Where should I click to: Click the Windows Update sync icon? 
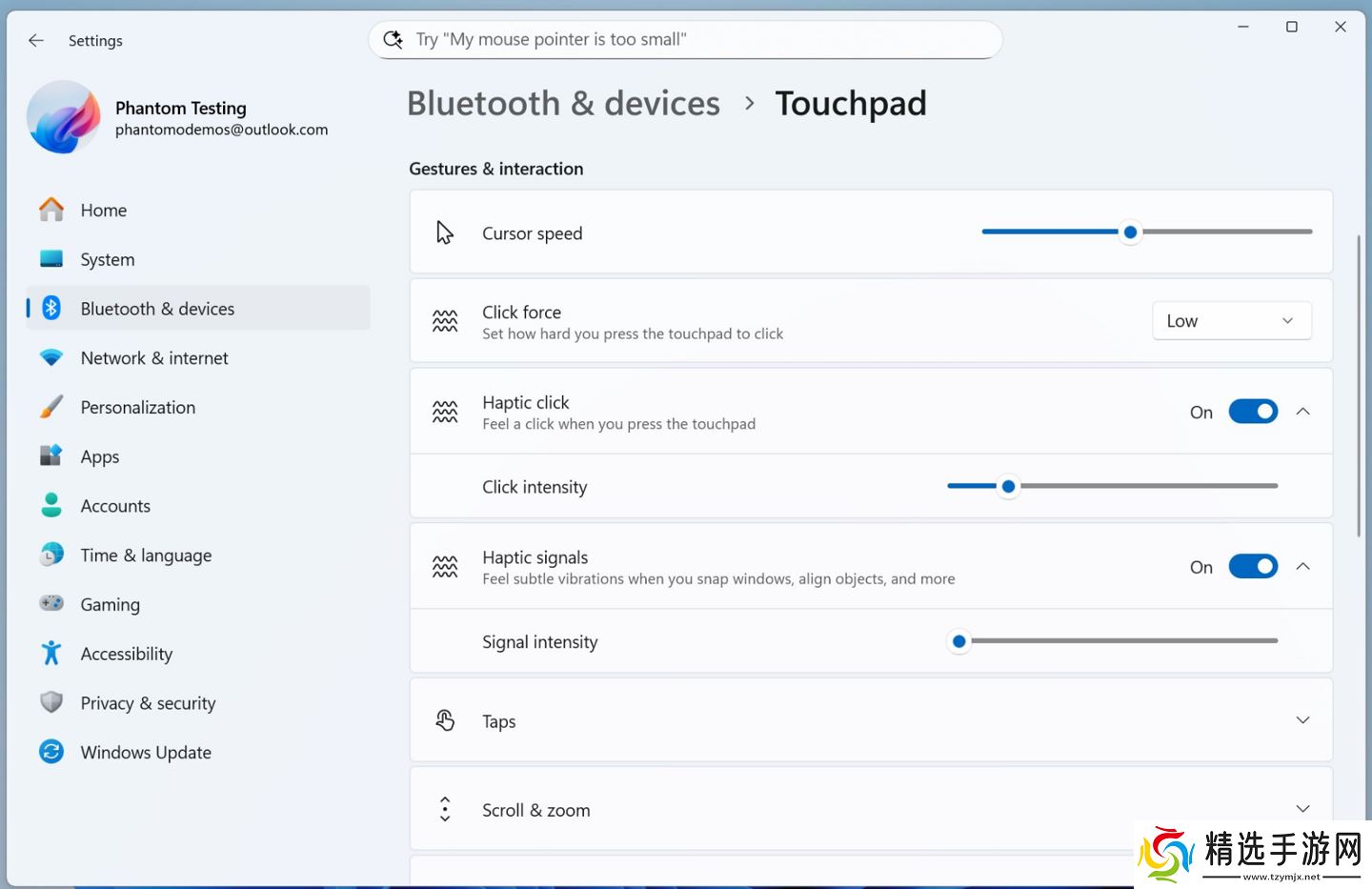point(51,752)
